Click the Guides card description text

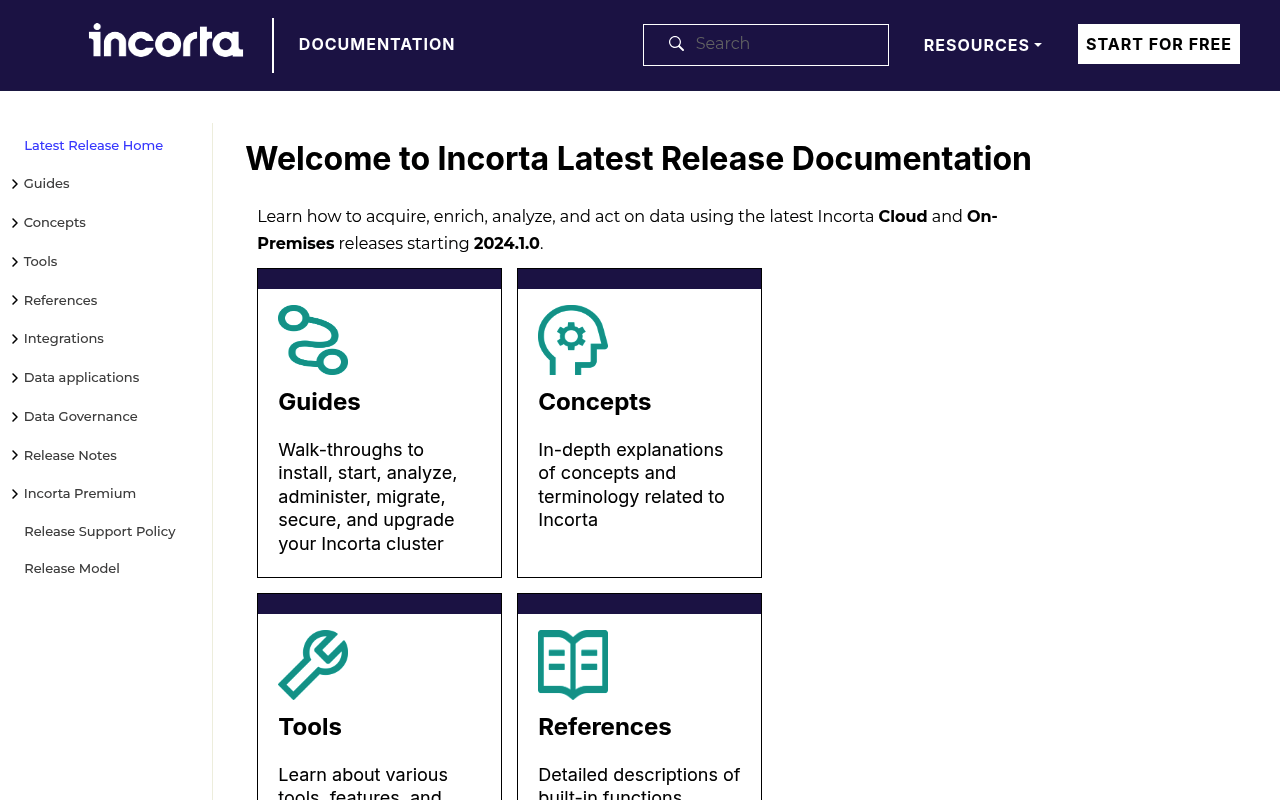click(x=368, y=497)
